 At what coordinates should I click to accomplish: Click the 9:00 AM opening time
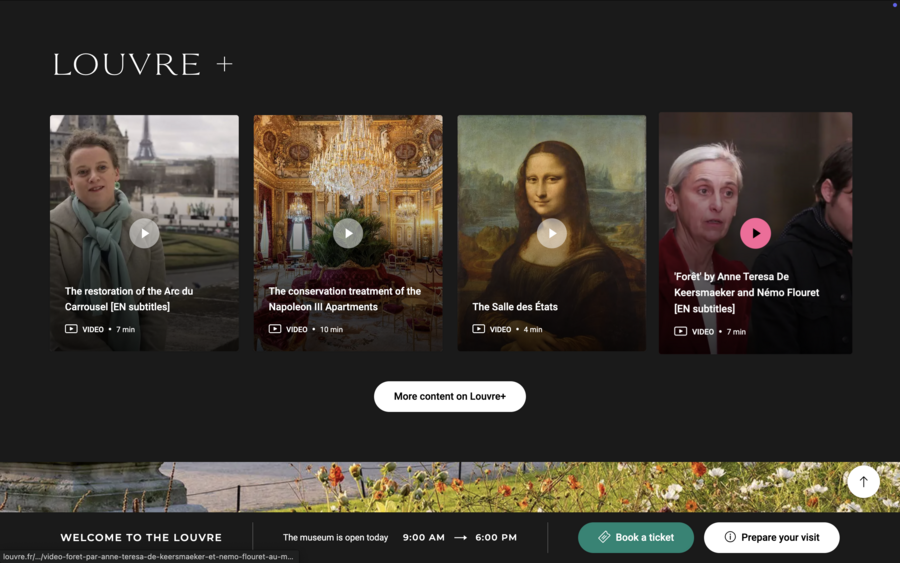coord(424,538)
